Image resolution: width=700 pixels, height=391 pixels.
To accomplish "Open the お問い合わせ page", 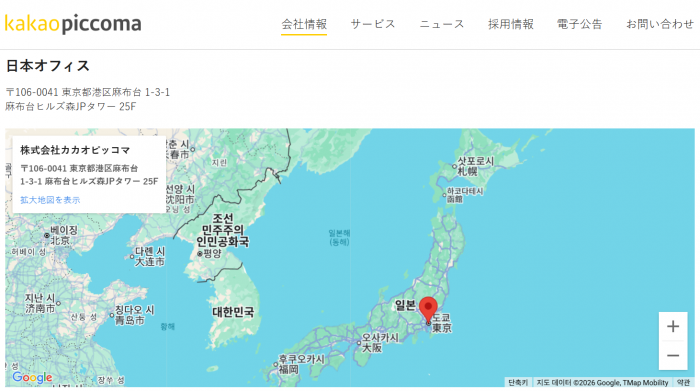I will click(x=660, y=24).
